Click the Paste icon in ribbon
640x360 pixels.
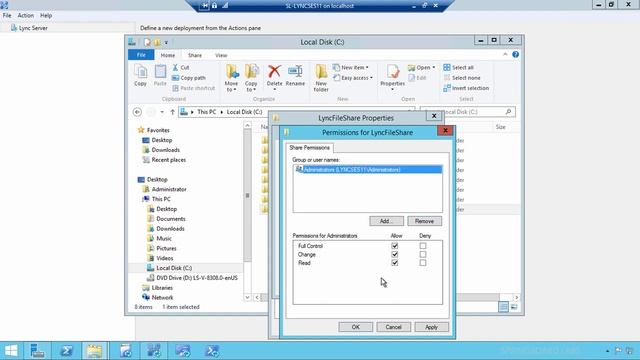(160, 75)
